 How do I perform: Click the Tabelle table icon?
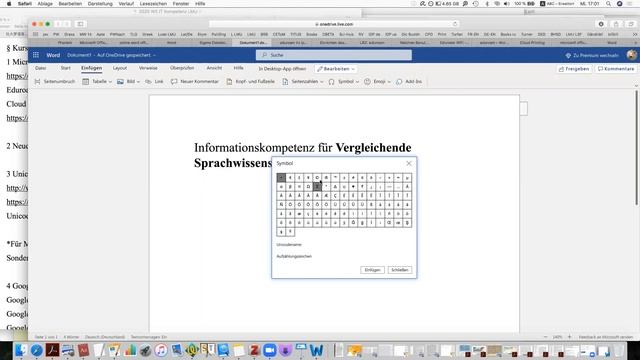[x=86, y=82]
